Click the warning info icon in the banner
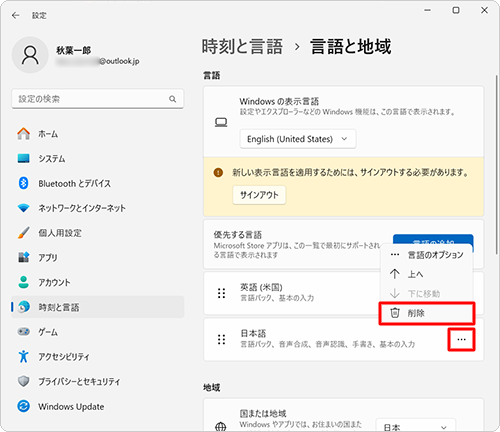 (218, 173)
